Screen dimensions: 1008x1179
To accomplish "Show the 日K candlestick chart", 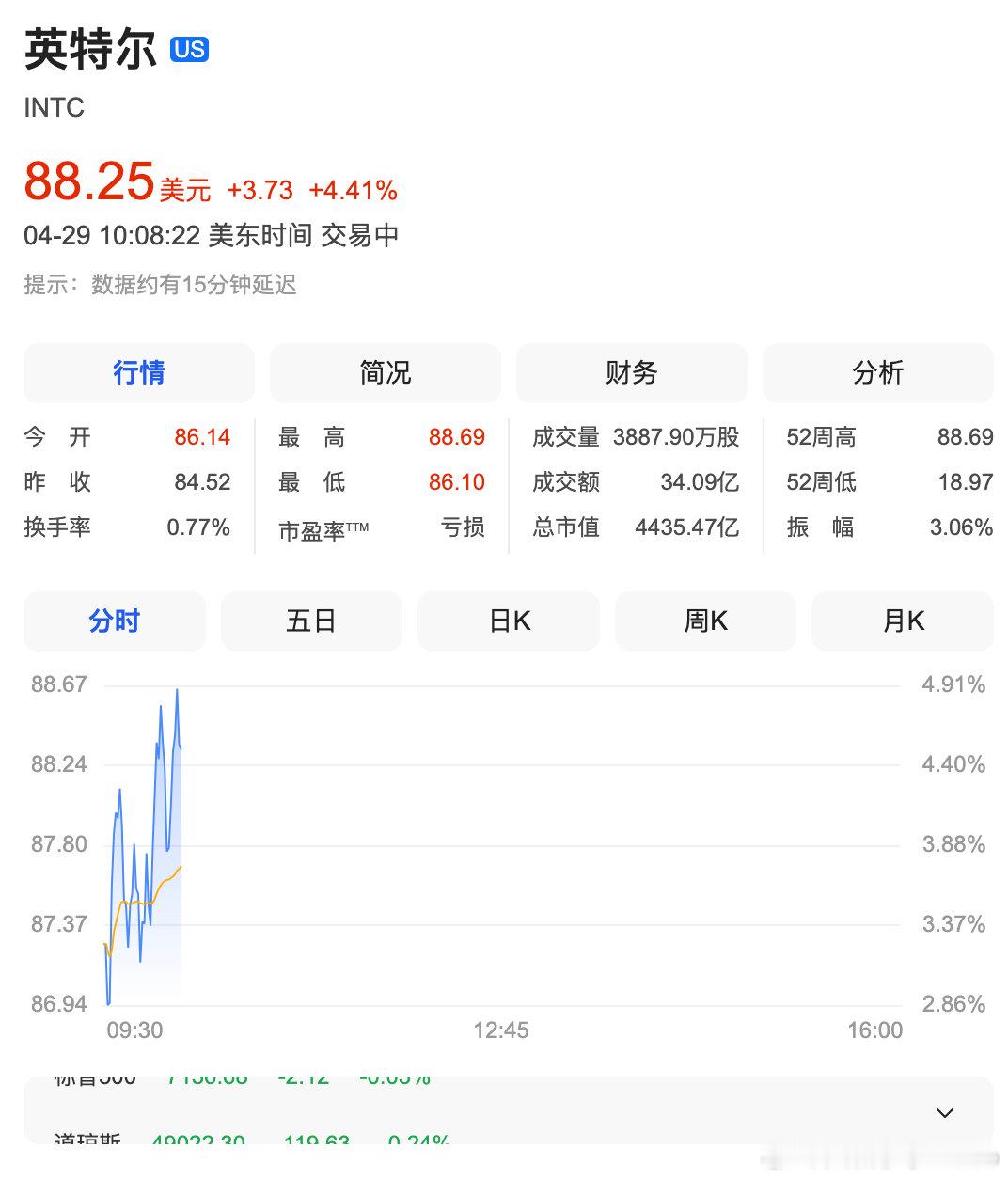I will [x=509, y=621].
